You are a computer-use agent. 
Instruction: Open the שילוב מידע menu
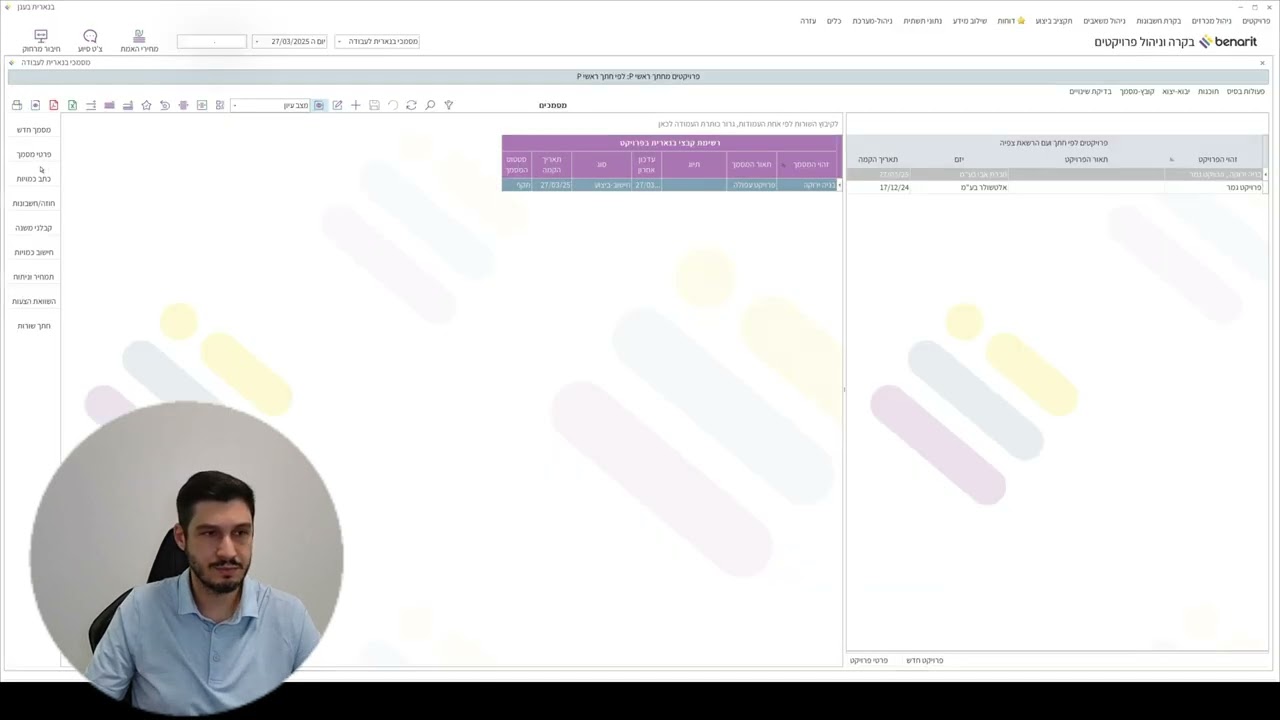point(969,21)
